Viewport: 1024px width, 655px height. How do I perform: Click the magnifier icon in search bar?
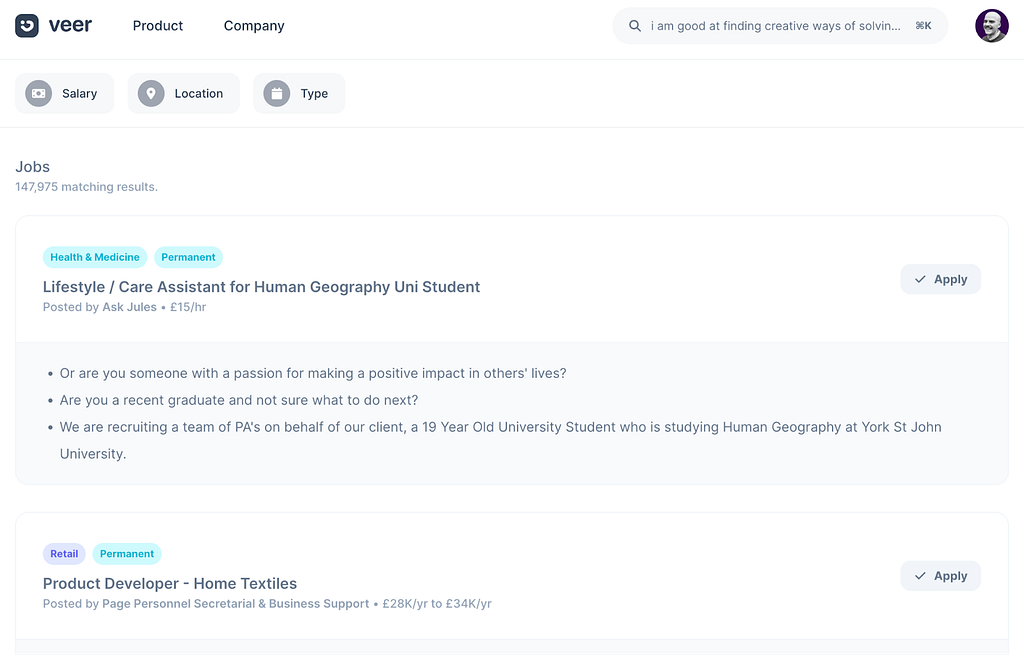635,26
